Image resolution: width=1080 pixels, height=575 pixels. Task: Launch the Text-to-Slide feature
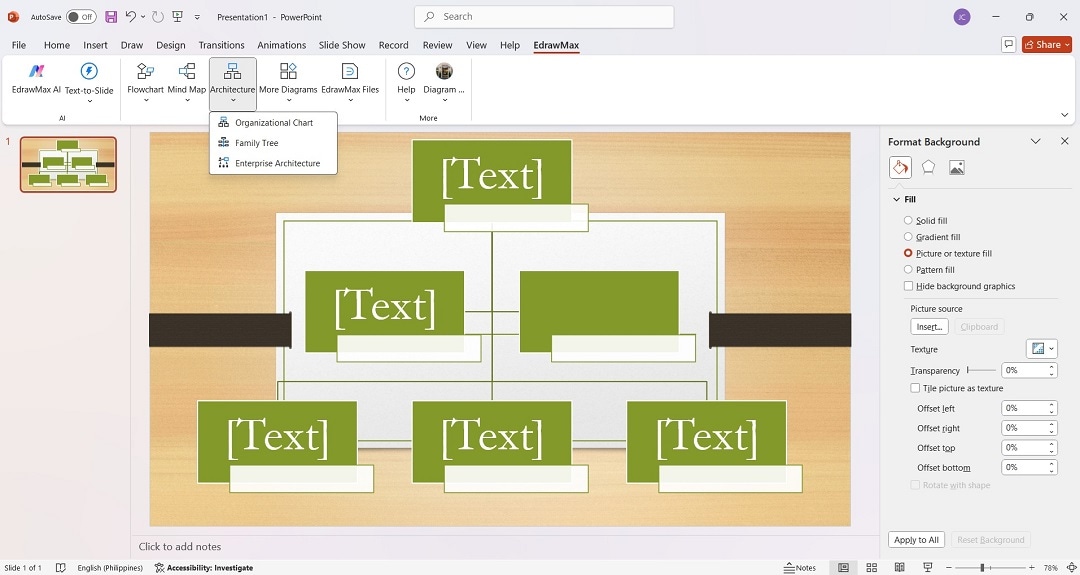89,83
